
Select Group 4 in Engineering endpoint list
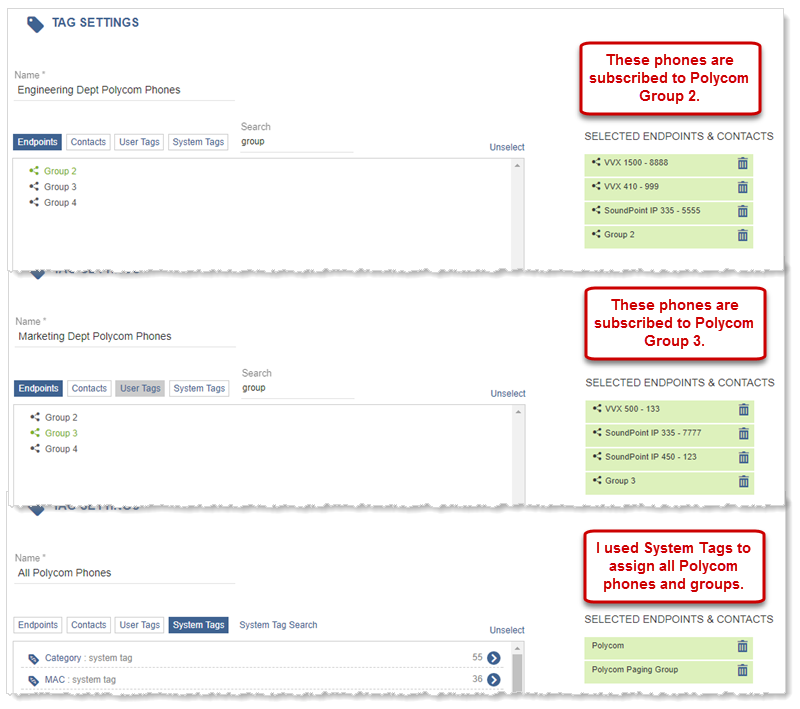click(60, 202)
